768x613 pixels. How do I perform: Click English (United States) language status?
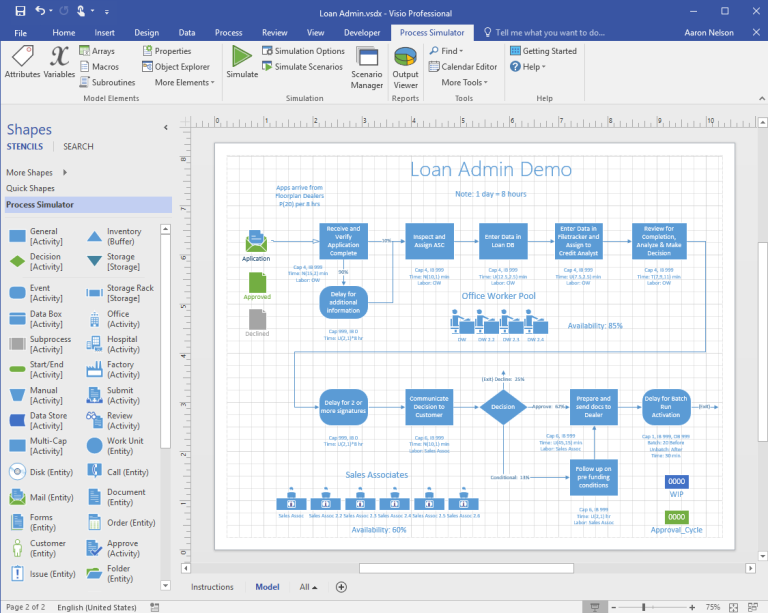coord(97,607)
